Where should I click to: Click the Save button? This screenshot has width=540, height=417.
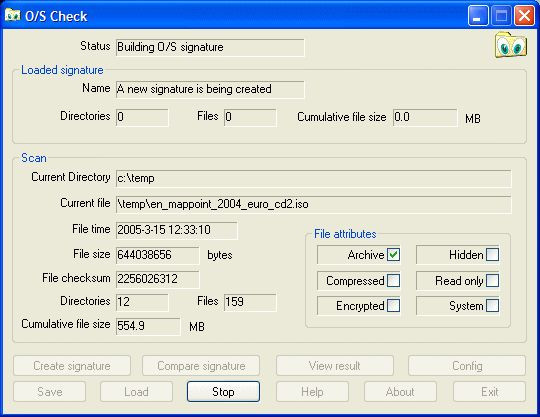coord(50,392)
